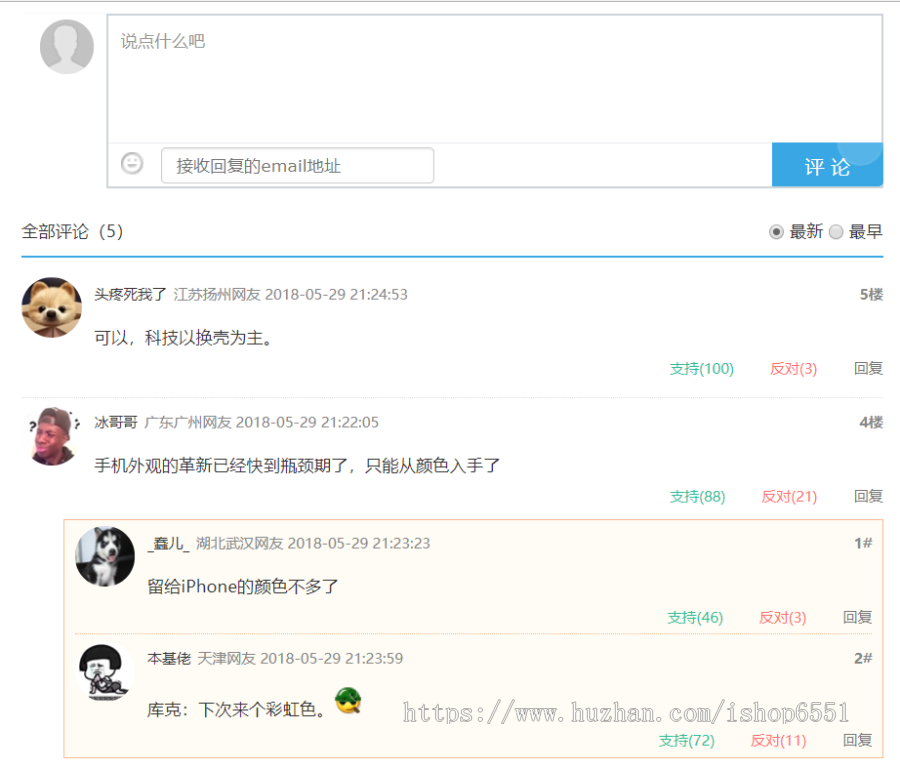Click 反对(3) on the 5楼 comment
900x770 pixels.
pos(792,368)
